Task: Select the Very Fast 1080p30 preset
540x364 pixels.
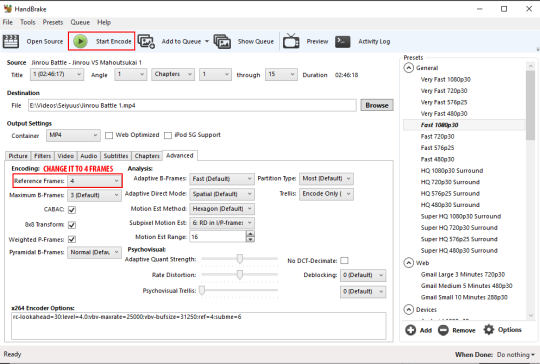Action: point(445,80)
